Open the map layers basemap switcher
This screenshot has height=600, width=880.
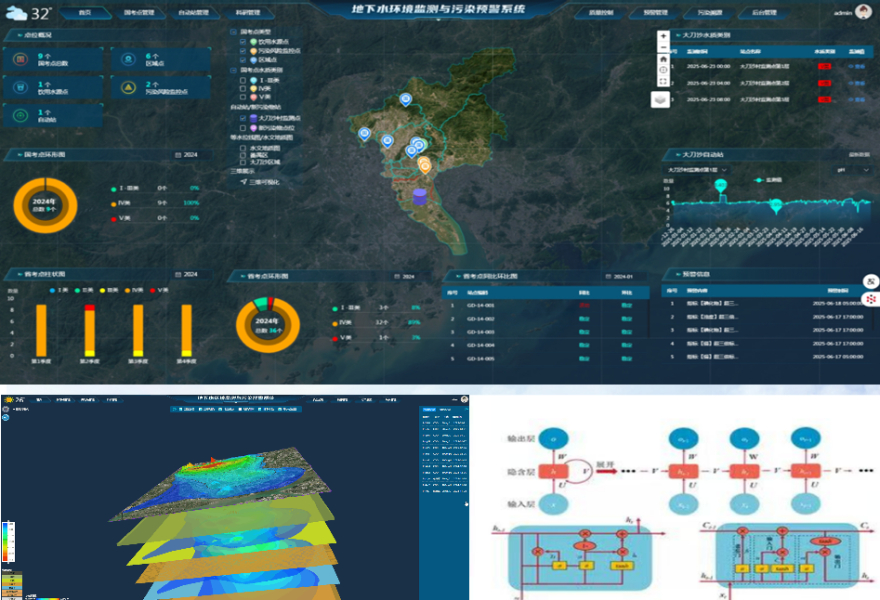(x=660, y=99)
